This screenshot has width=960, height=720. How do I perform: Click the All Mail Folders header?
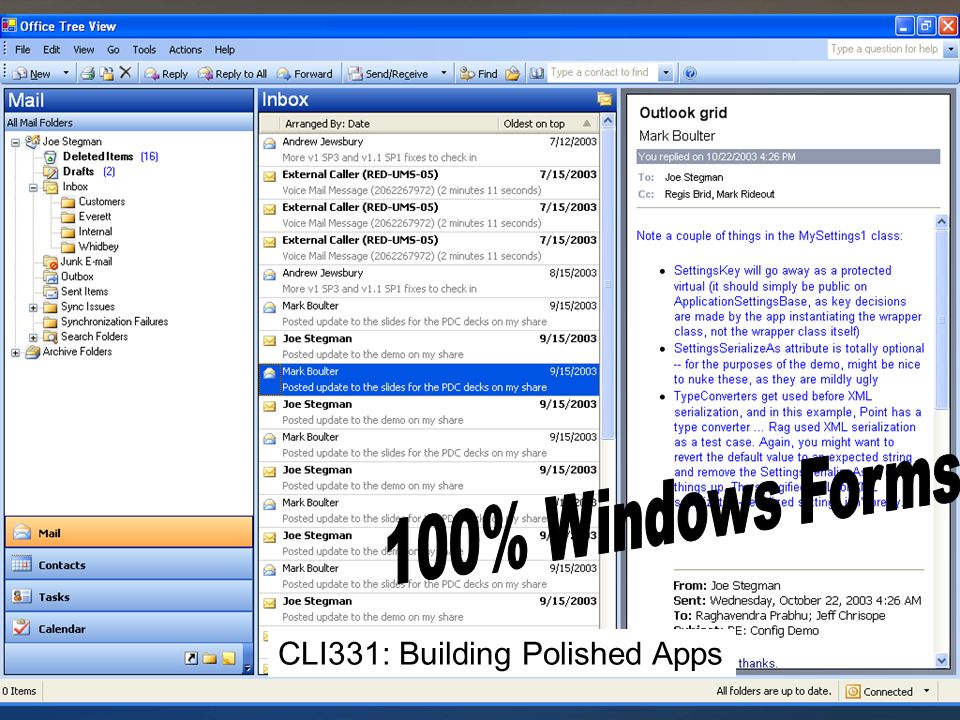click(x=129, y=122)
